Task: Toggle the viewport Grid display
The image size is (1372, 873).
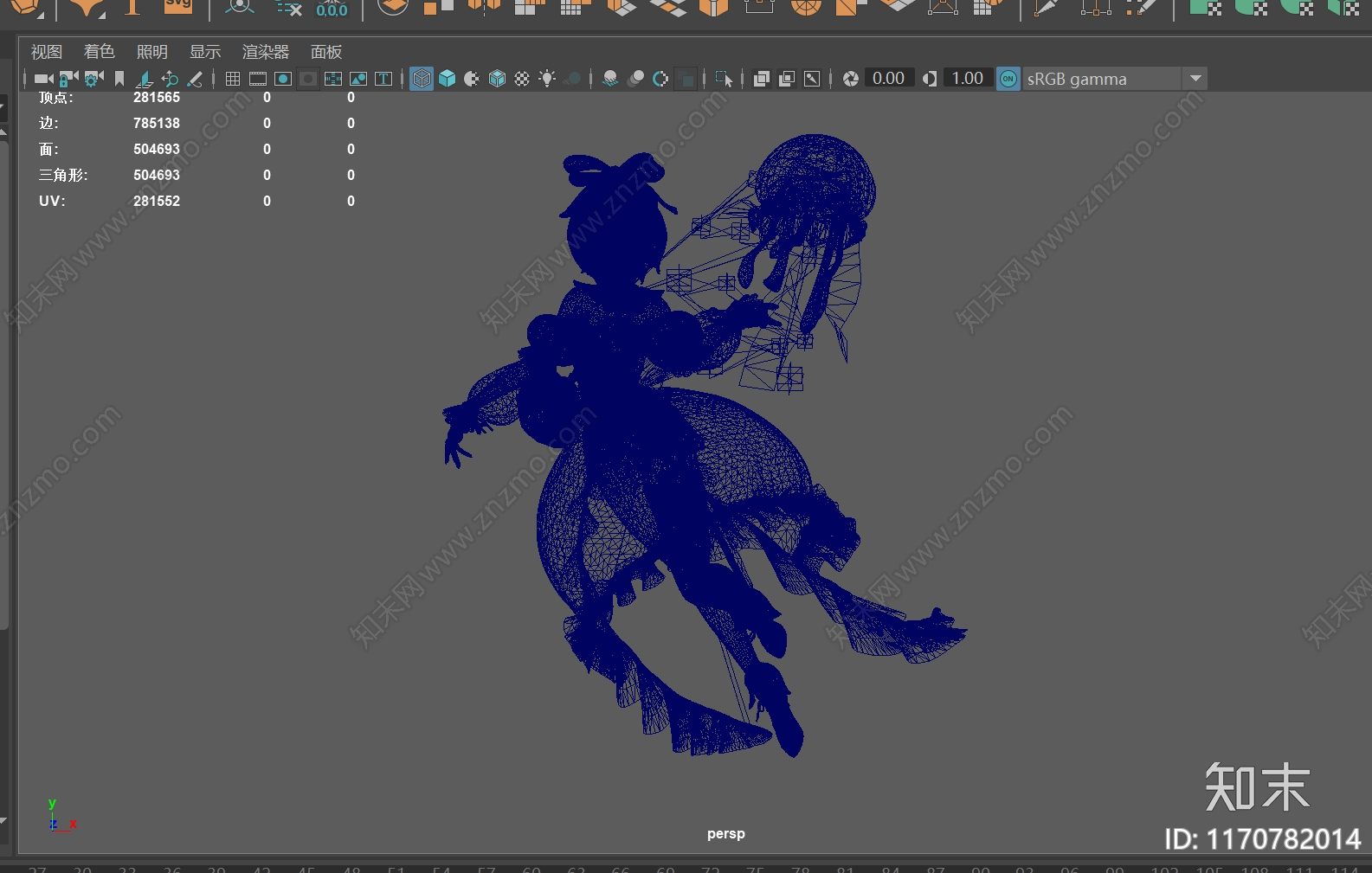Action: (x=233, y=79)
